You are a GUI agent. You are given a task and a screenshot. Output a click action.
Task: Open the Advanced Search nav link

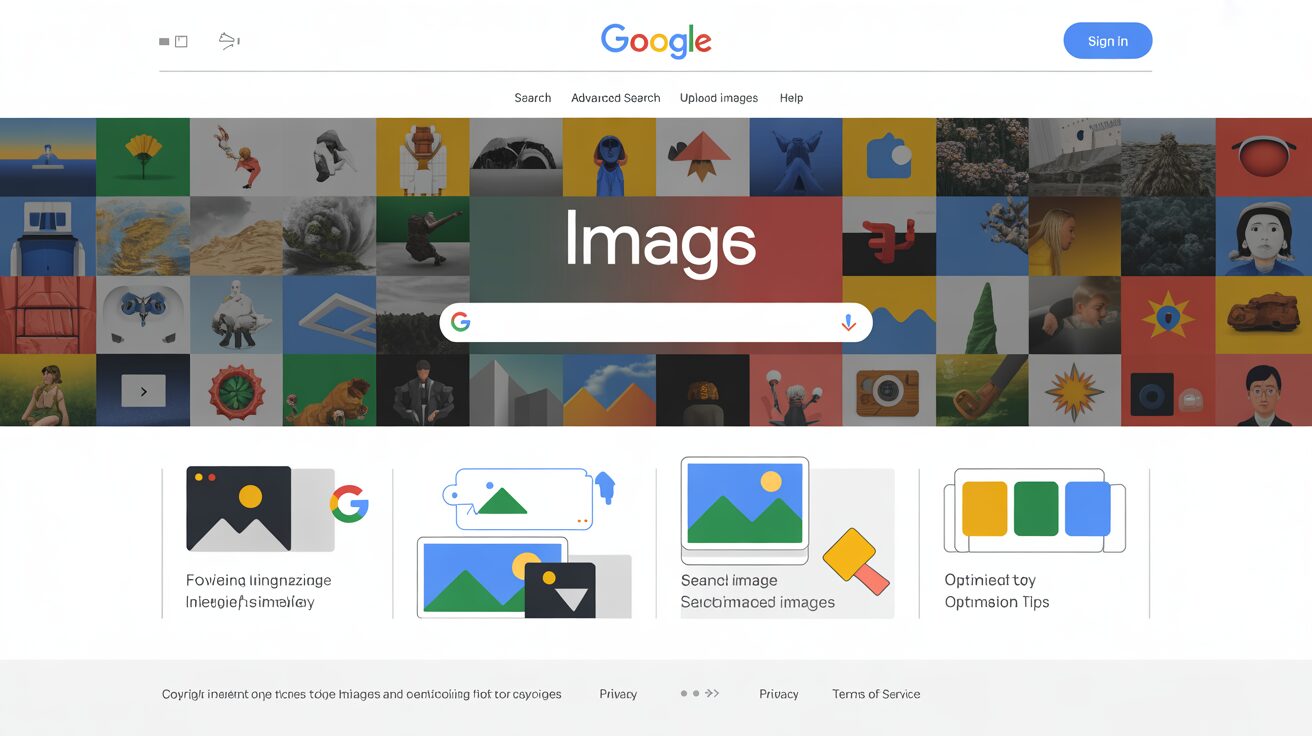coord(615,98)
